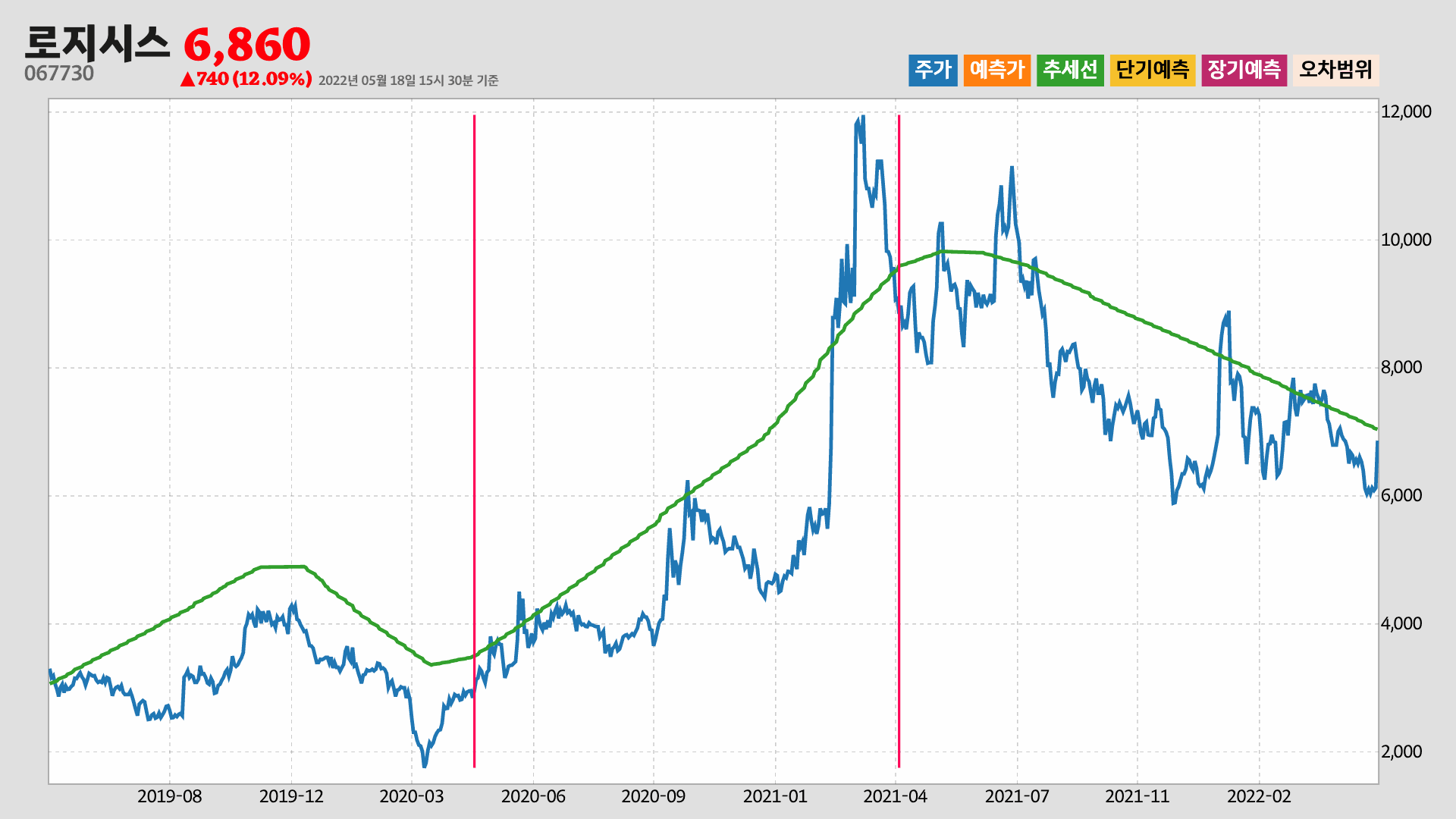The height and width of the screenshot is (819, 1456).
Task: Click the red vertical marker before 2020-06
Action: (474, 441)
